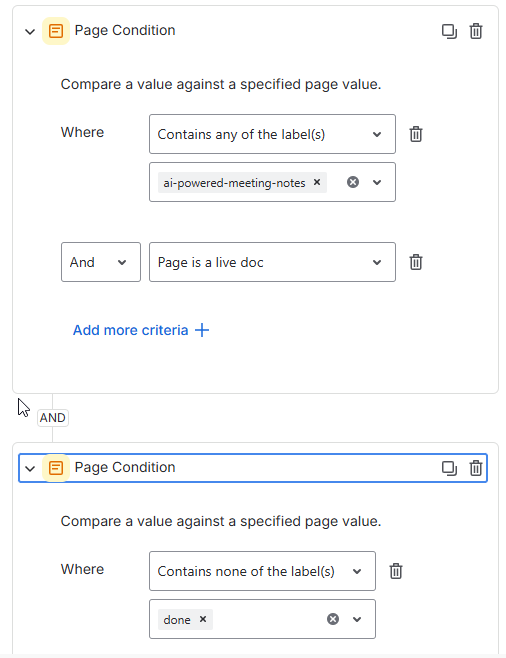
Task: Delete the 'Contains none of the label(s)' criterion
Action: tap(396, 571)
